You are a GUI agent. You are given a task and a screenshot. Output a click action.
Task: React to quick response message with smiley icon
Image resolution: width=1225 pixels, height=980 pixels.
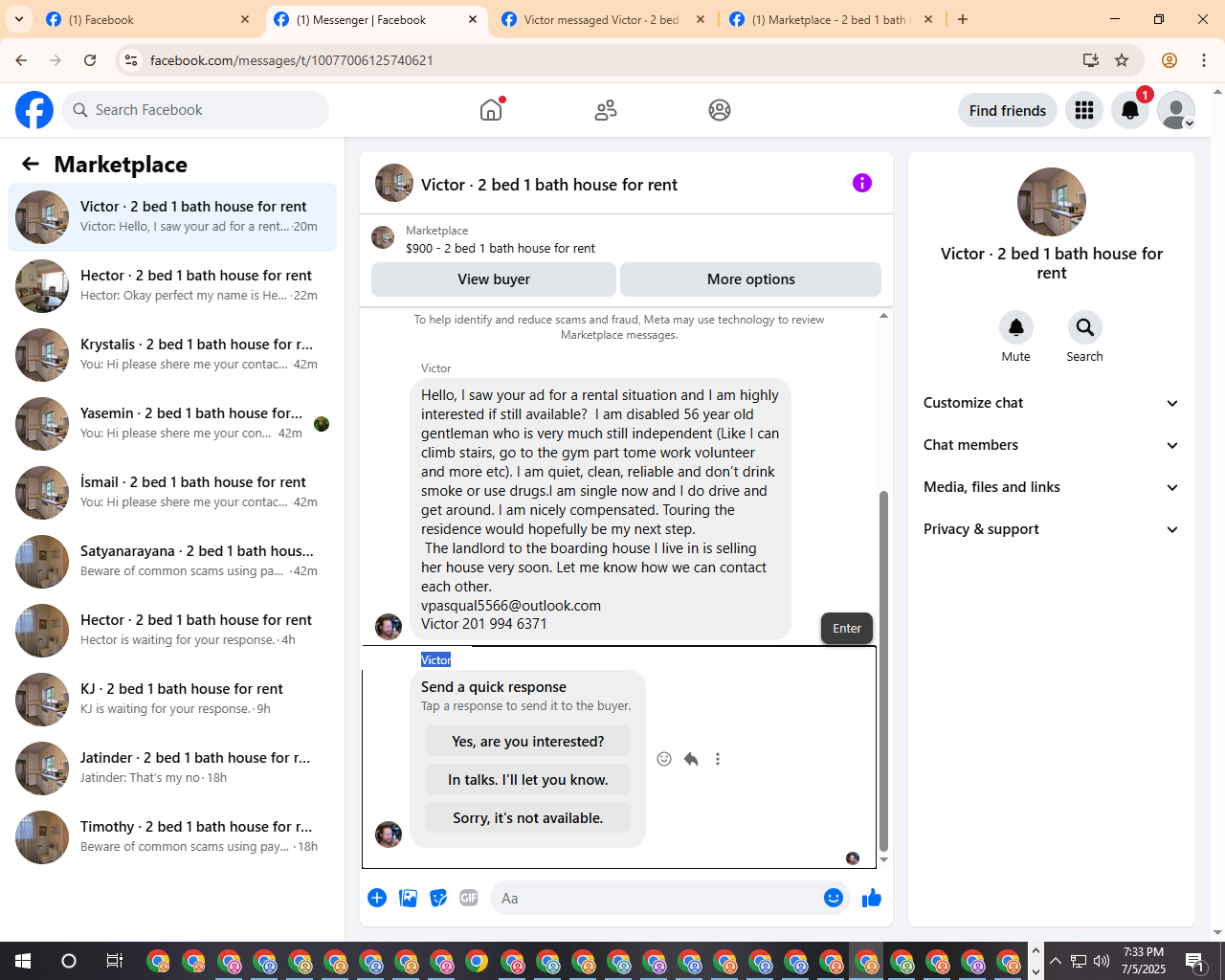point(664,759)
